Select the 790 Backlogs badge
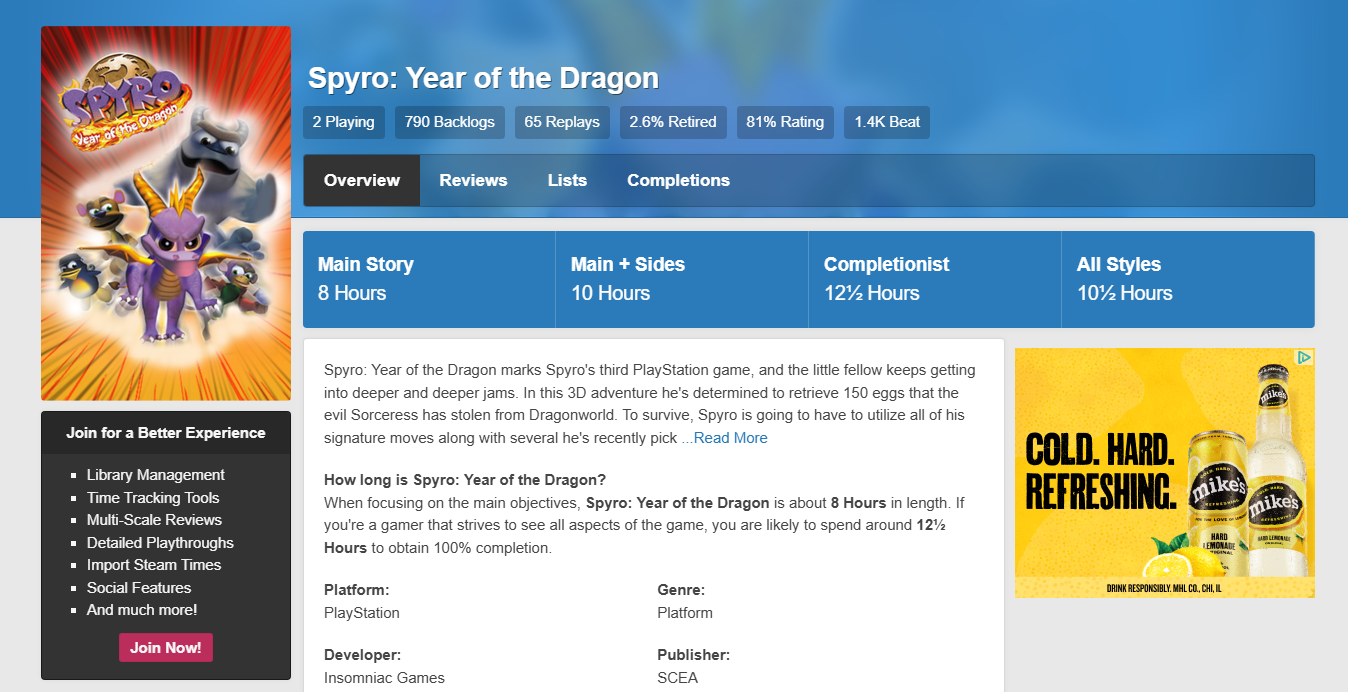 tap(450, 122)
